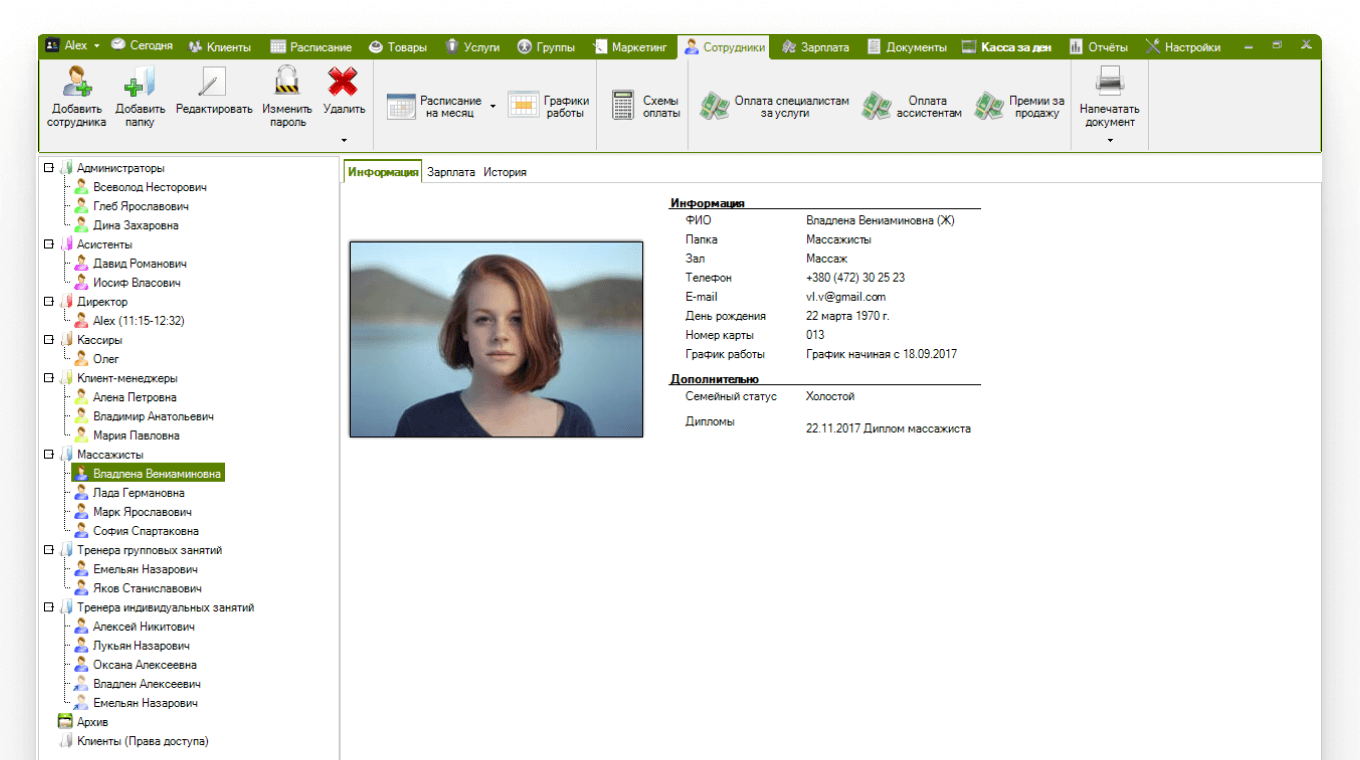
Task: Open Sales Bonuses (Премии за продажу)
Action: [x=990, y=106]
